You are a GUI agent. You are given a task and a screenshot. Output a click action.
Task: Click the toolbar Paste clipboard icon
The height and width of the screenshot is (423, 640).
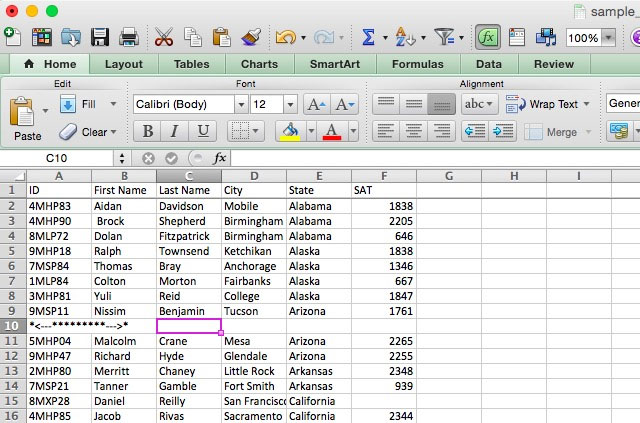[x=222, y=37]
